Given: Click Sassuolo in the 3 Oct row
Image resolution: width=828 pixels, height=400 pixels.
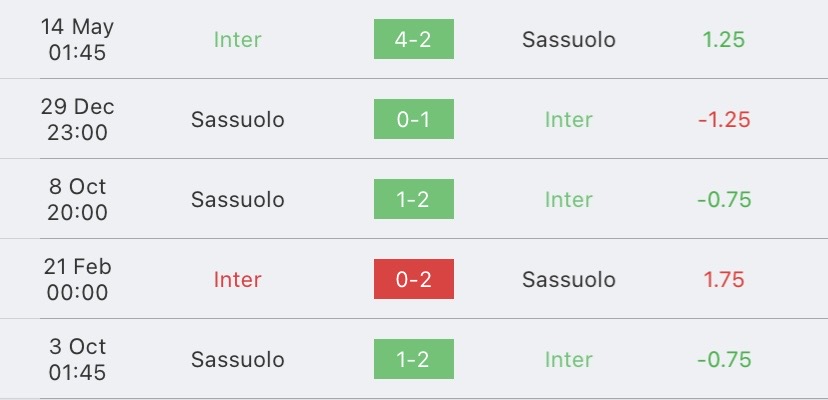Looking at the screenshot, I should click(x=238, y=359).
